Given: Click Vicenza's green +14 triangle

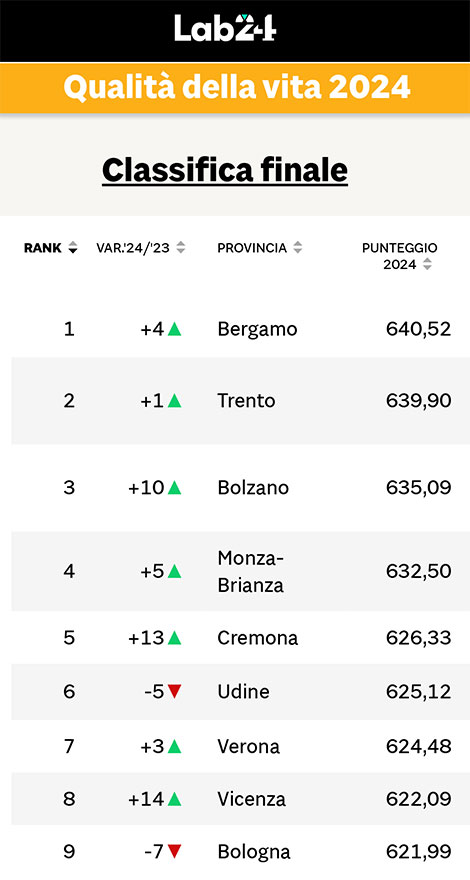Looking at the screenshot, I should pyautogui.click(x=175, y=799).
